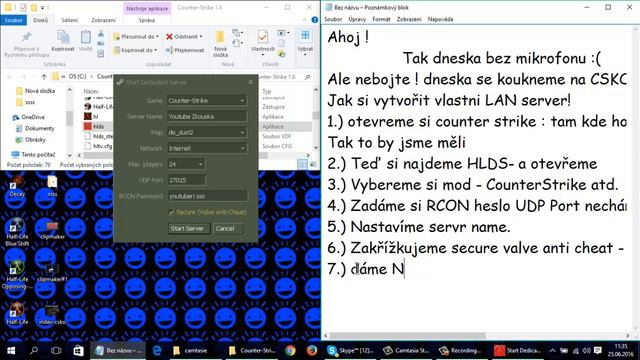Select OneDrive in navigation pane
This screenshot has width=640, height=360.
click(29, 117)
